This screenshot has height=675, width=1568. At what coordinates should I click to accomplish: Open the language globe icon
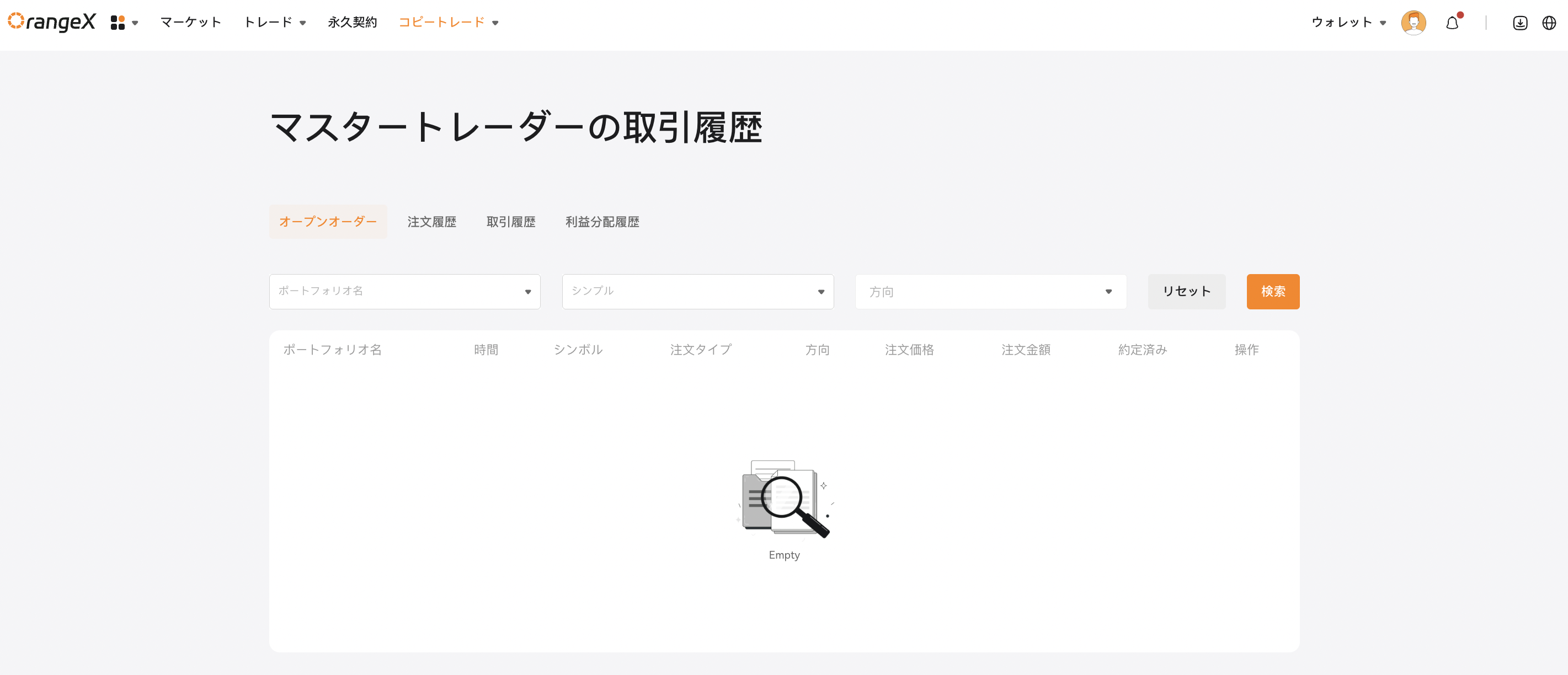click(x=1549, y=23)
